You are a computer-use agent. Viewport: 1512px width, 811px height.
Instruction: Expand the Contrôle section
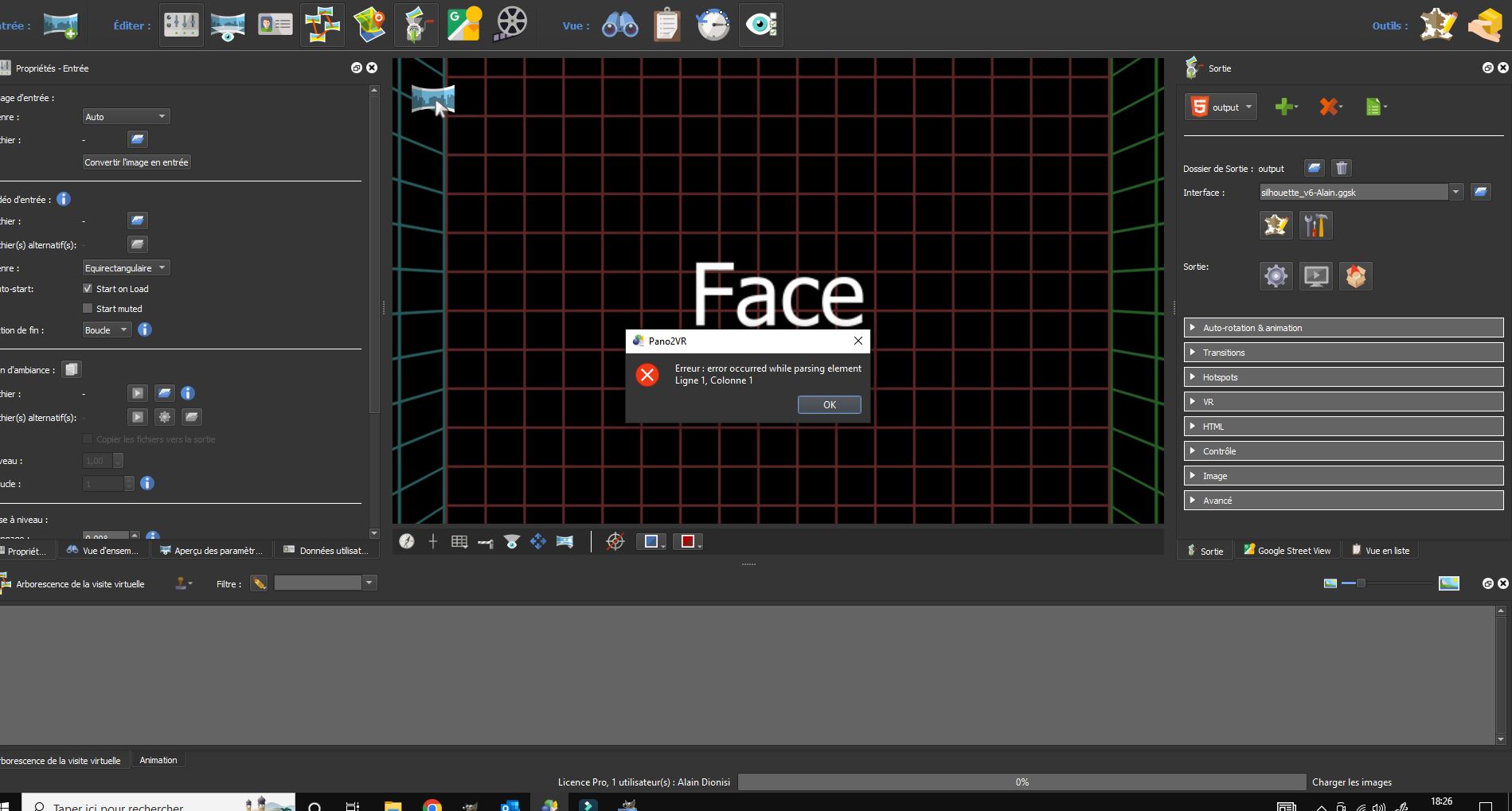click(1343, 451)
